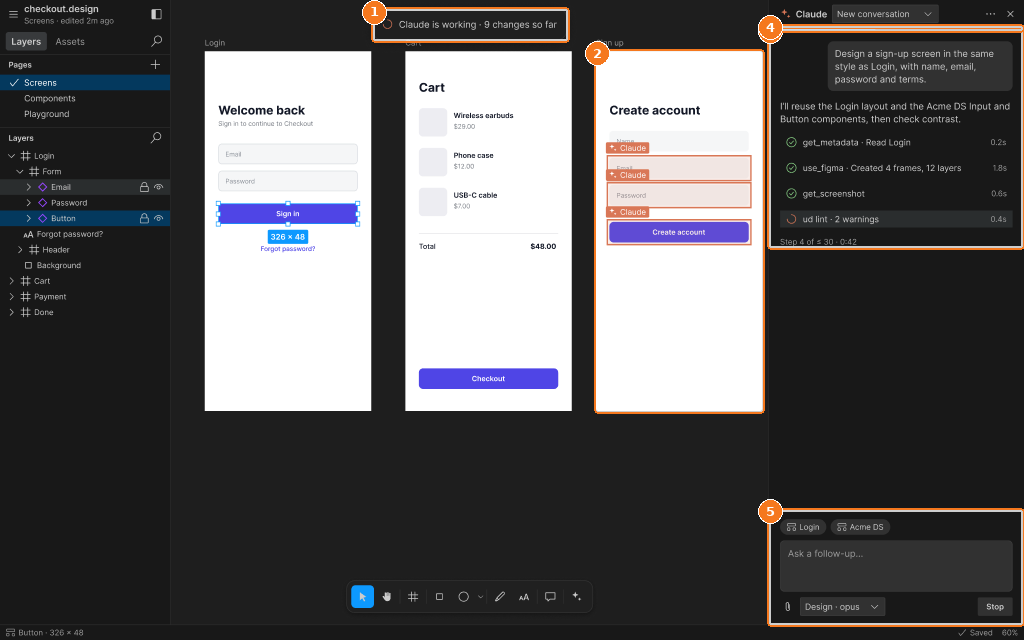Open the AI sparkle tool in the toolbar
Viewport: 1024px width, 640px height.
[577, 596]
